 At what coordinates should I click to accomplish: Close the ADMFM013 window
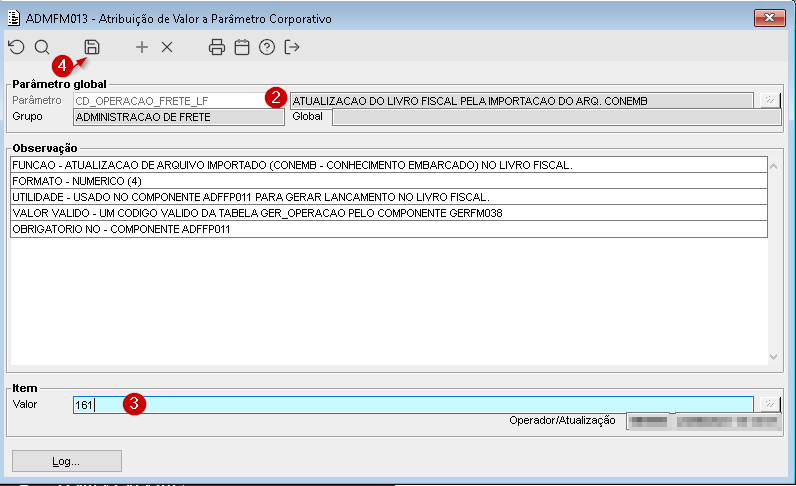770,18
